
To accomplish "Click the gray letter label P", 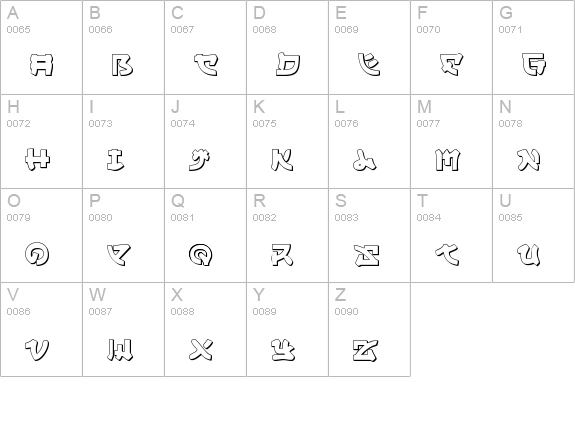I will (95, 201).
